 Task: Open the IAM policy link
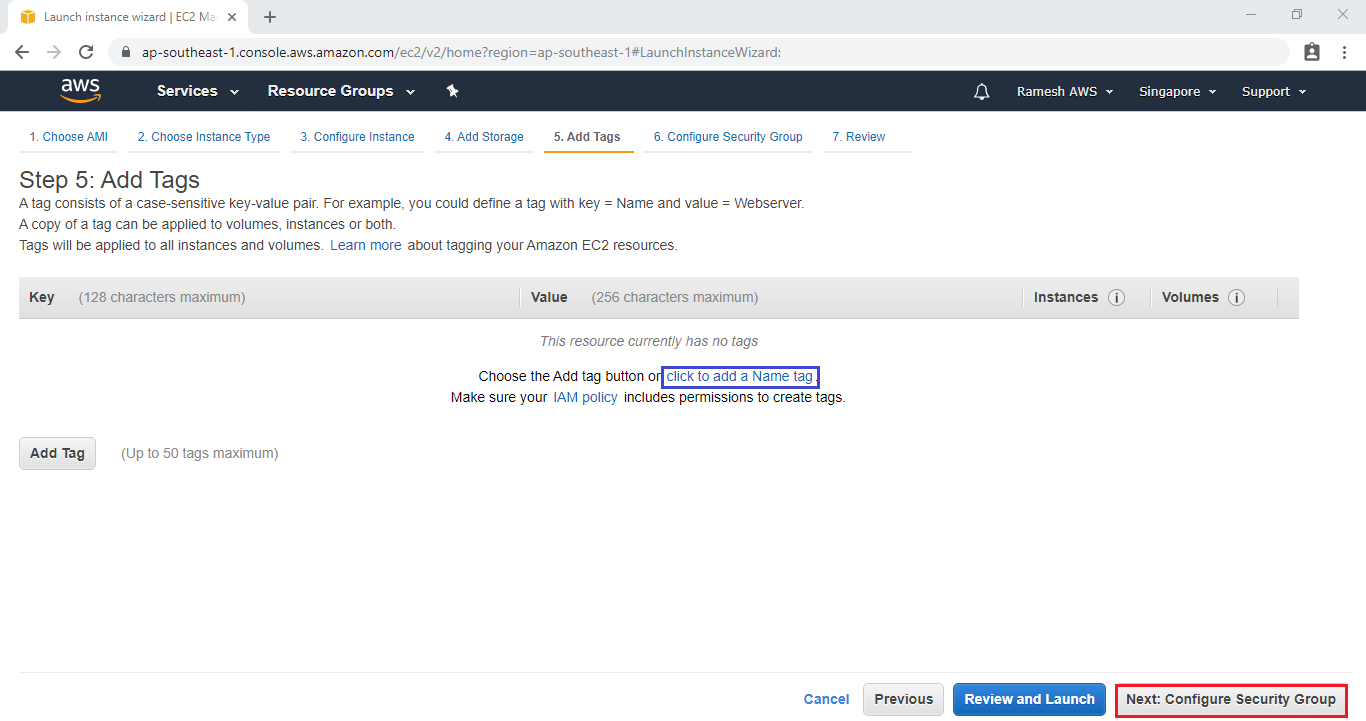(x=585, y=397)
